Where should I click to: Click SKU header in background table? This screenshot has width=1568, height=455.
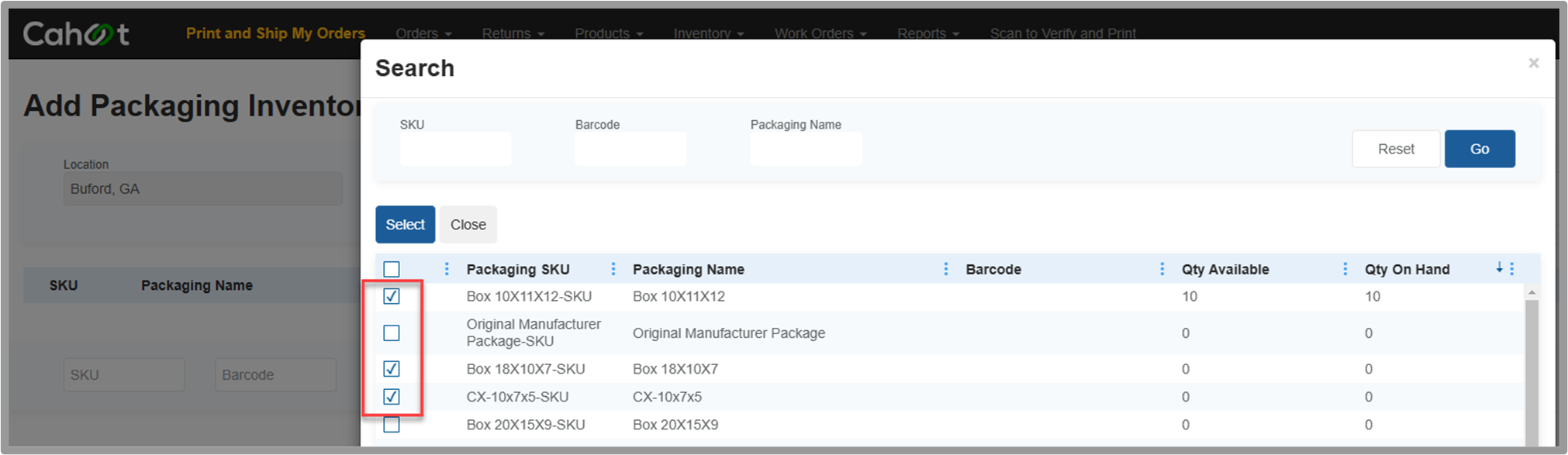point(64,285)
